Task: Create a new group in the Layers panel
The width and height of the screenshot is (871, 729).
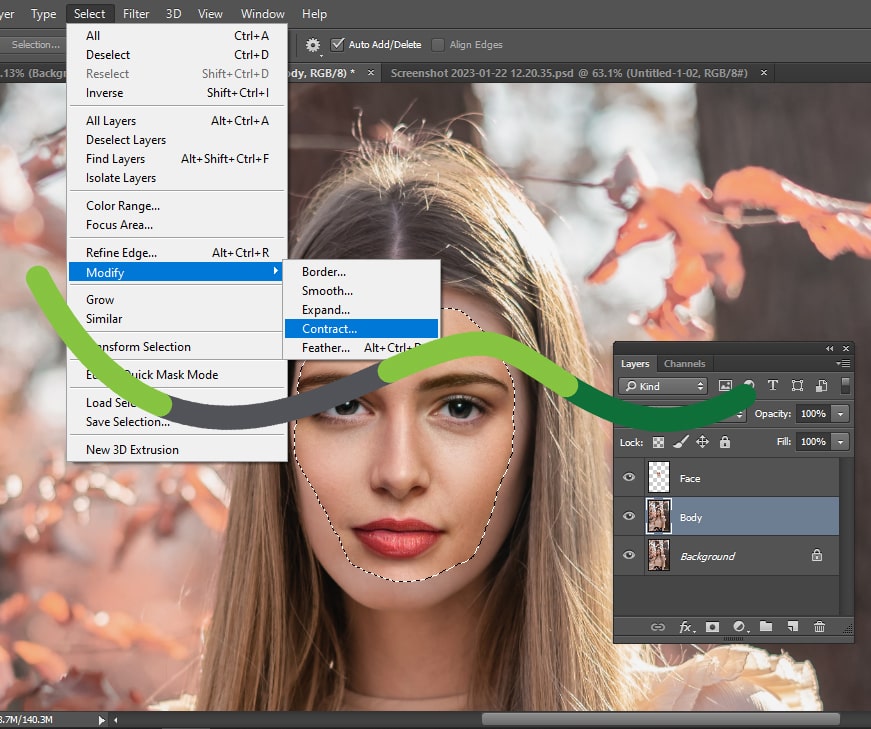Action: (765, 627)
